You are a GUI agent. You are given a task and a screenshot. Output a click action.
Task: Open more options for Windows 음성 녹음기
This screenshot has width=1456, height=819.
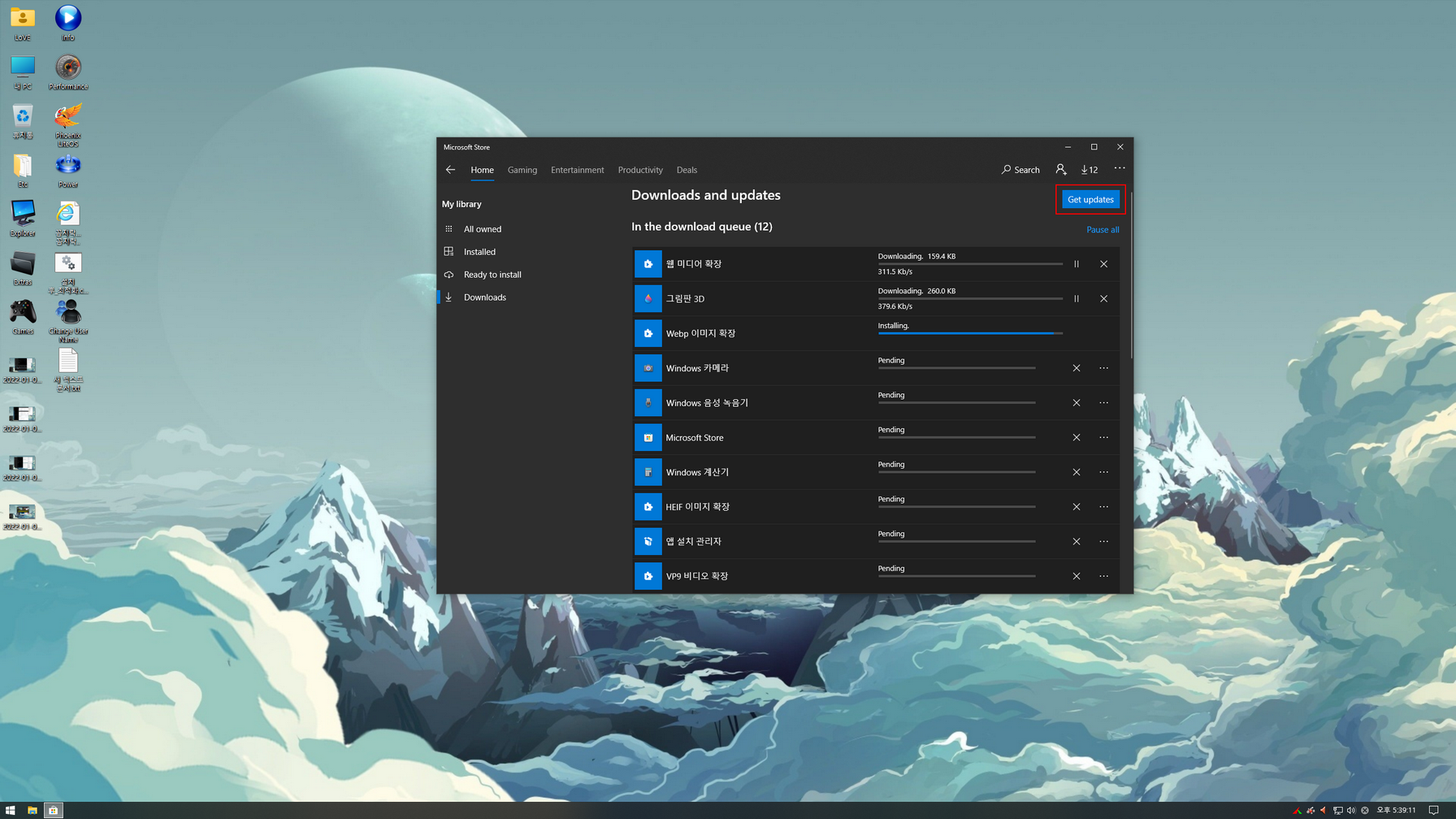pos(1103,403)
